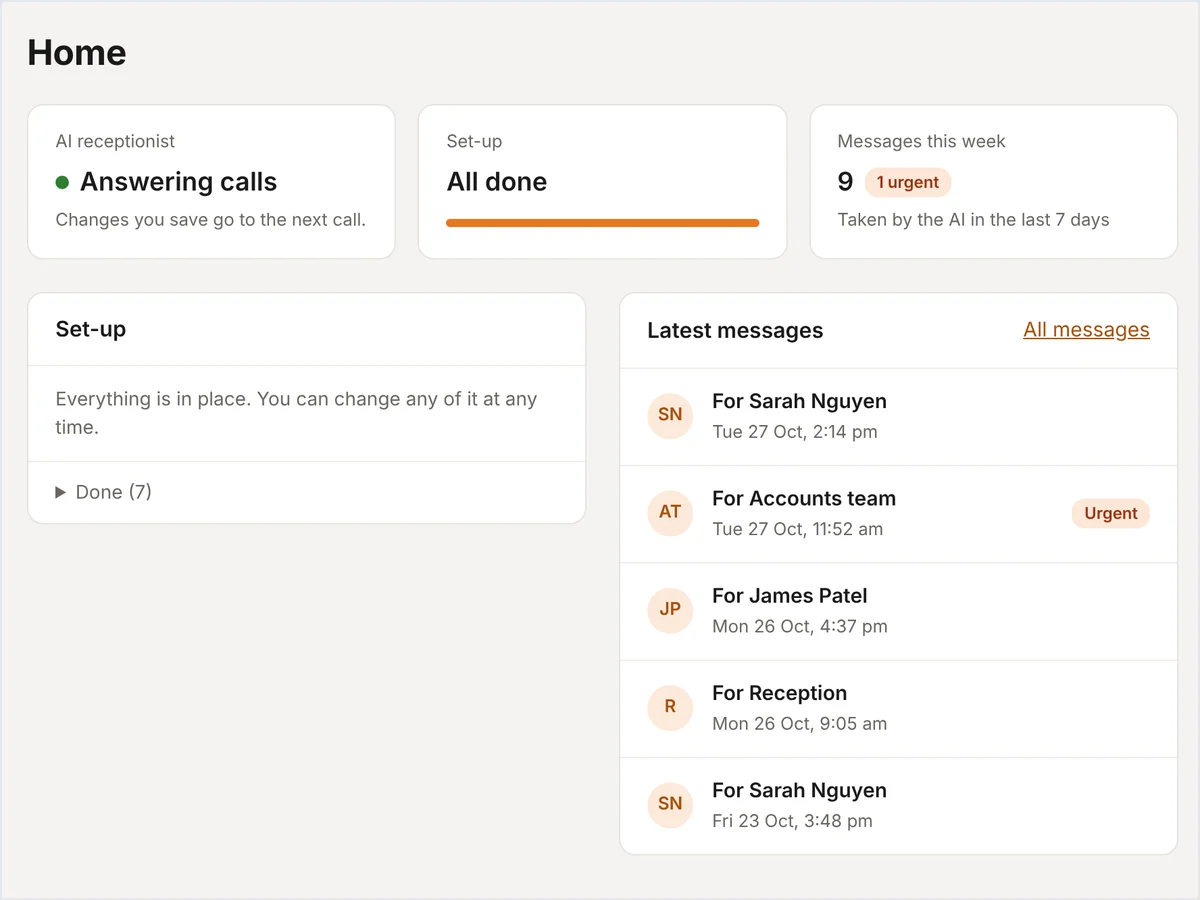Open the All messages link
This screenshot has width=1200, height=900.
[1086, 330]
